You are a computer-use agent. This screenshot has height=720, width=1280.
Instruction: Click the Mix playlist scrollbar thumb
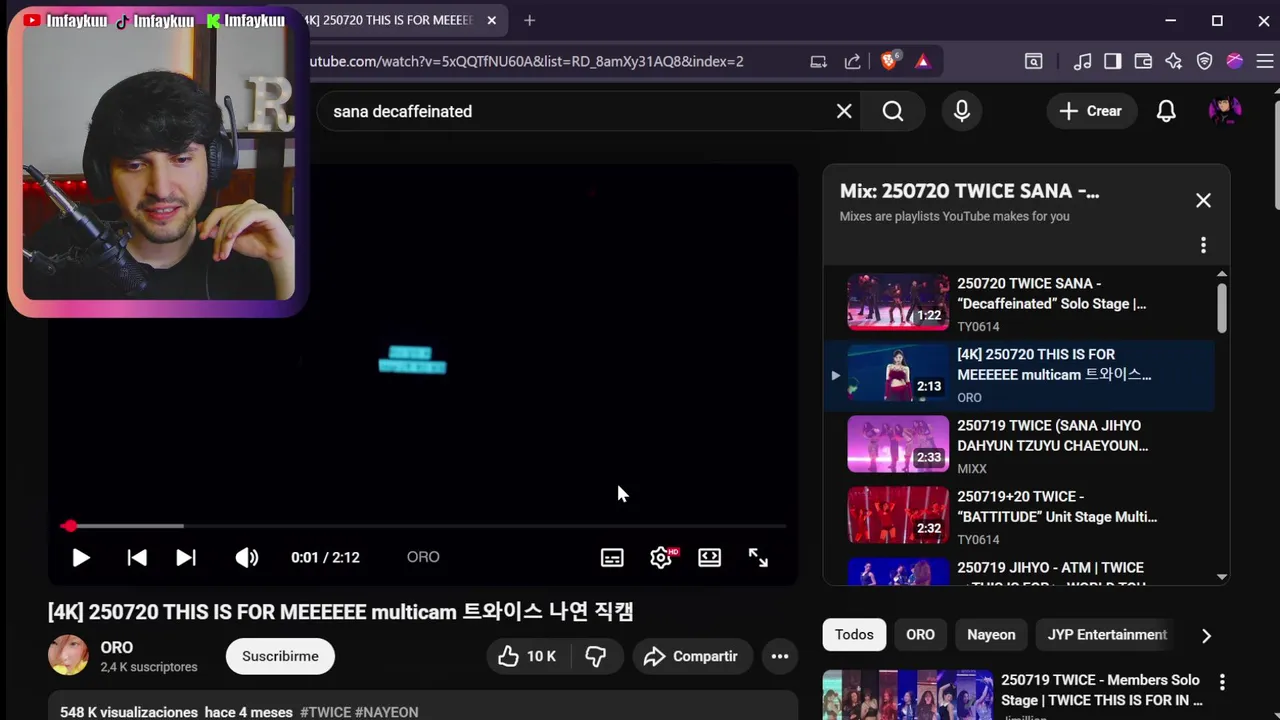coord(1222,308)
